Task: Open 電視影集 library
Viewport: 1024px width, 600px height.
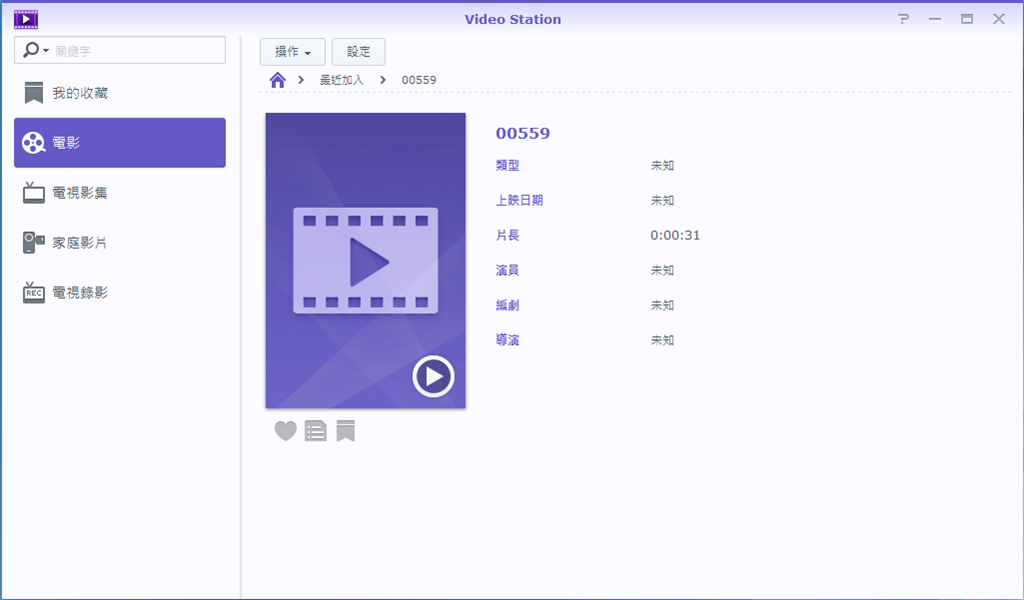Action: (120, 193)
